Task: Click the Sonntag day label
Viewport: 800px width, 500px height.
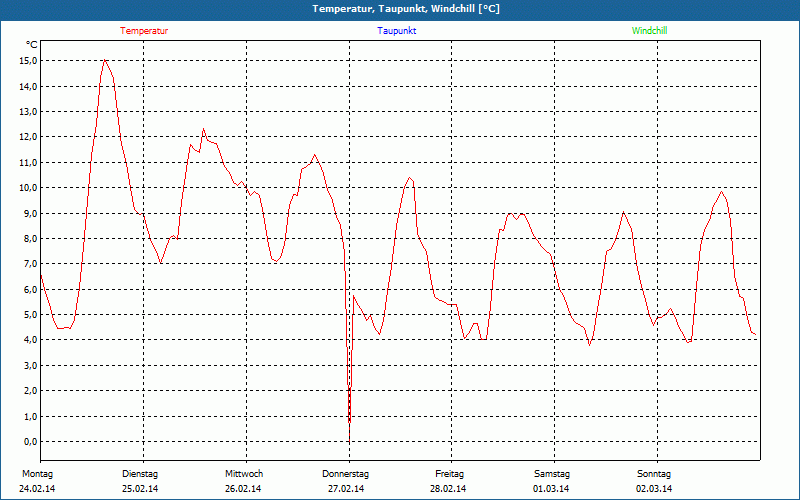Action: click(x=654, y=474)
